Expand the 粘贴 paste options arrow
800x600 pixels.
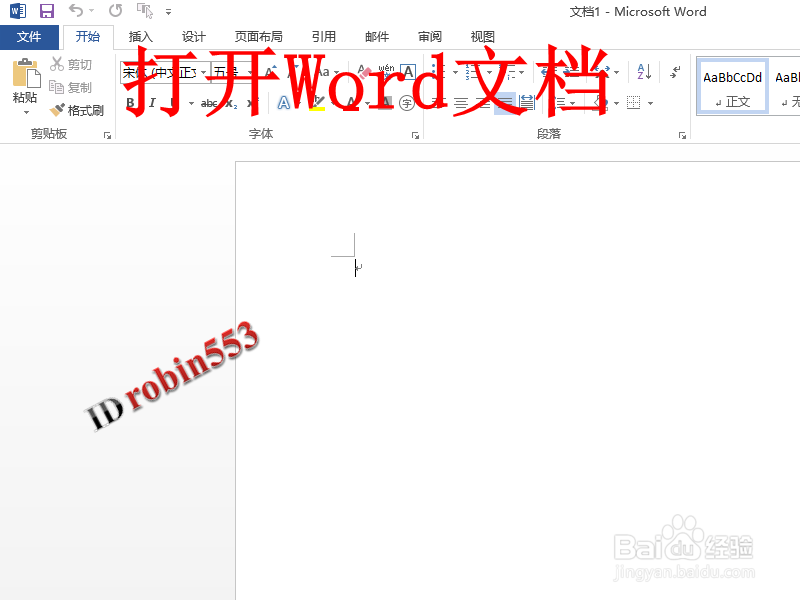pyautogui.click(x=26, y=112)
